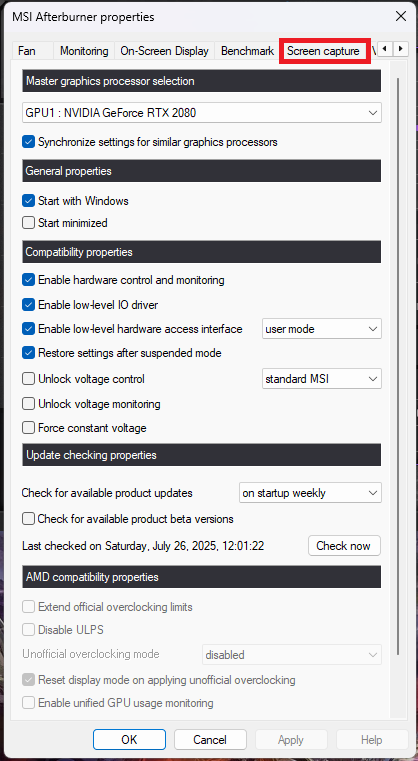Viewport: 418px width, 761px height.
Task: Open the Screen capture tab
Action: pos(324,51)
